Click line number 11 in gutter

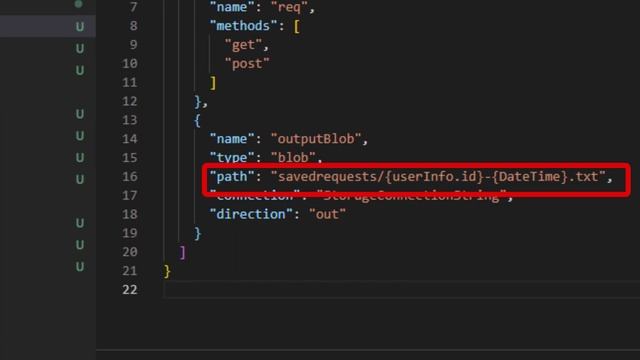130,82
